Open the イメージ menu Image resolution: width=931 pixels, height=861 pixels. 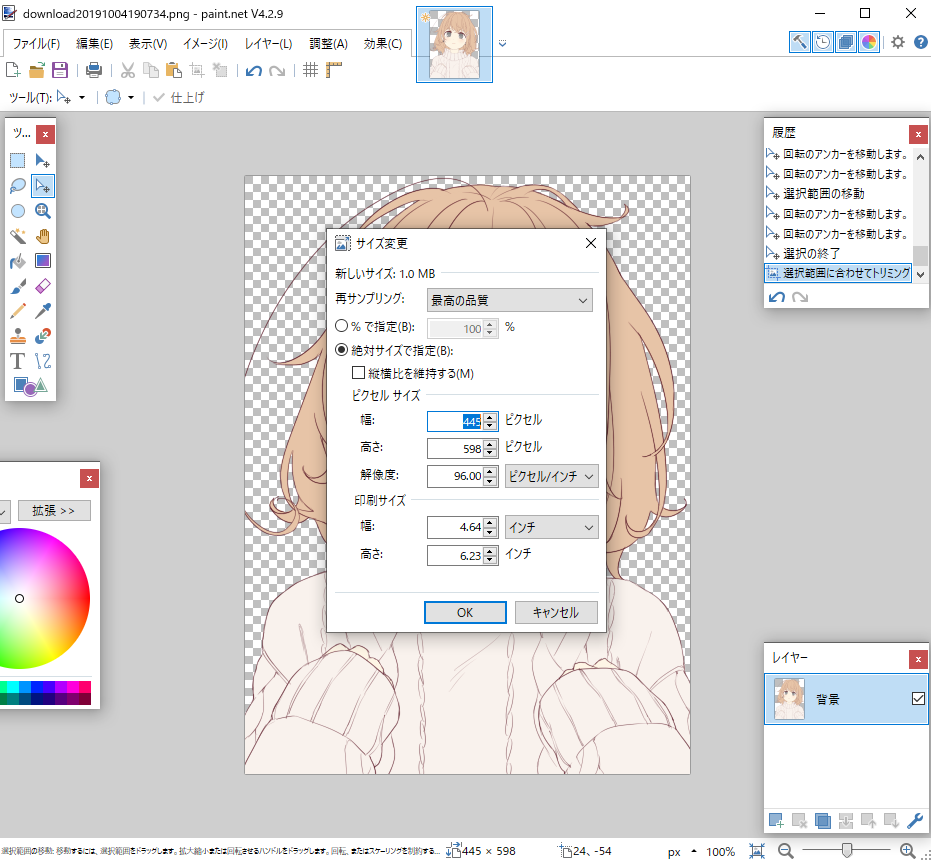pyautogui.click(x=204, y=44)
